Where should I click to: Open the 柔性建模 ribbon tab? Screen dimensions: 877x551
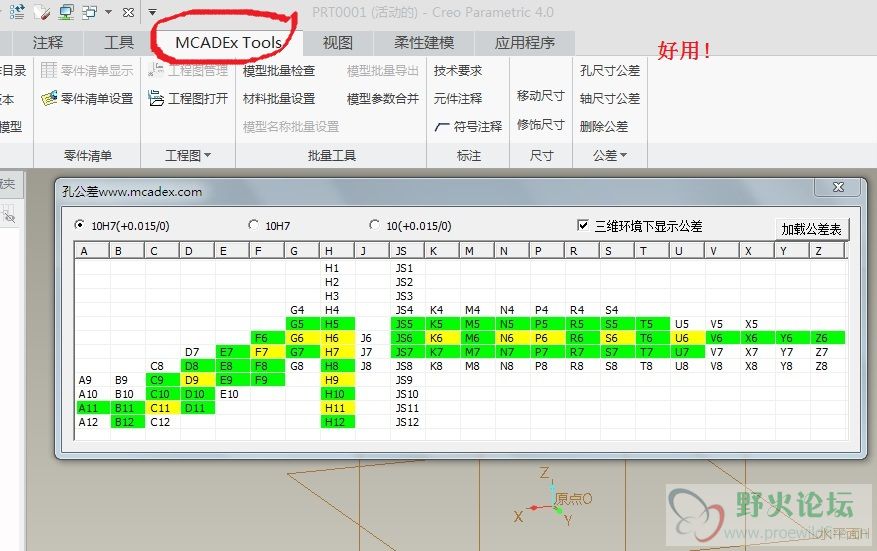coord(424,43)
